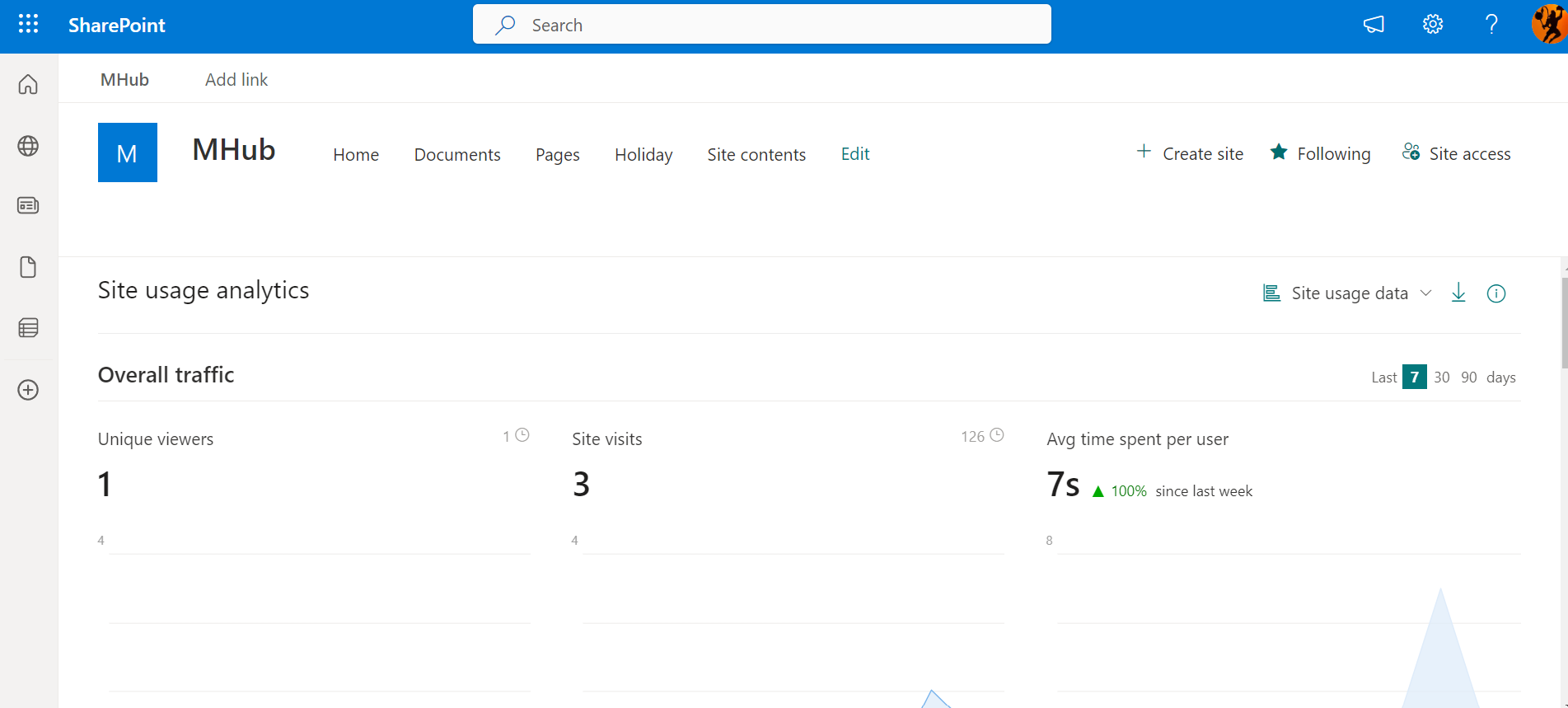Expand the Site usage data dropdown
The width and height of the screenshot is (1568, 708).
coord(1347,293)
